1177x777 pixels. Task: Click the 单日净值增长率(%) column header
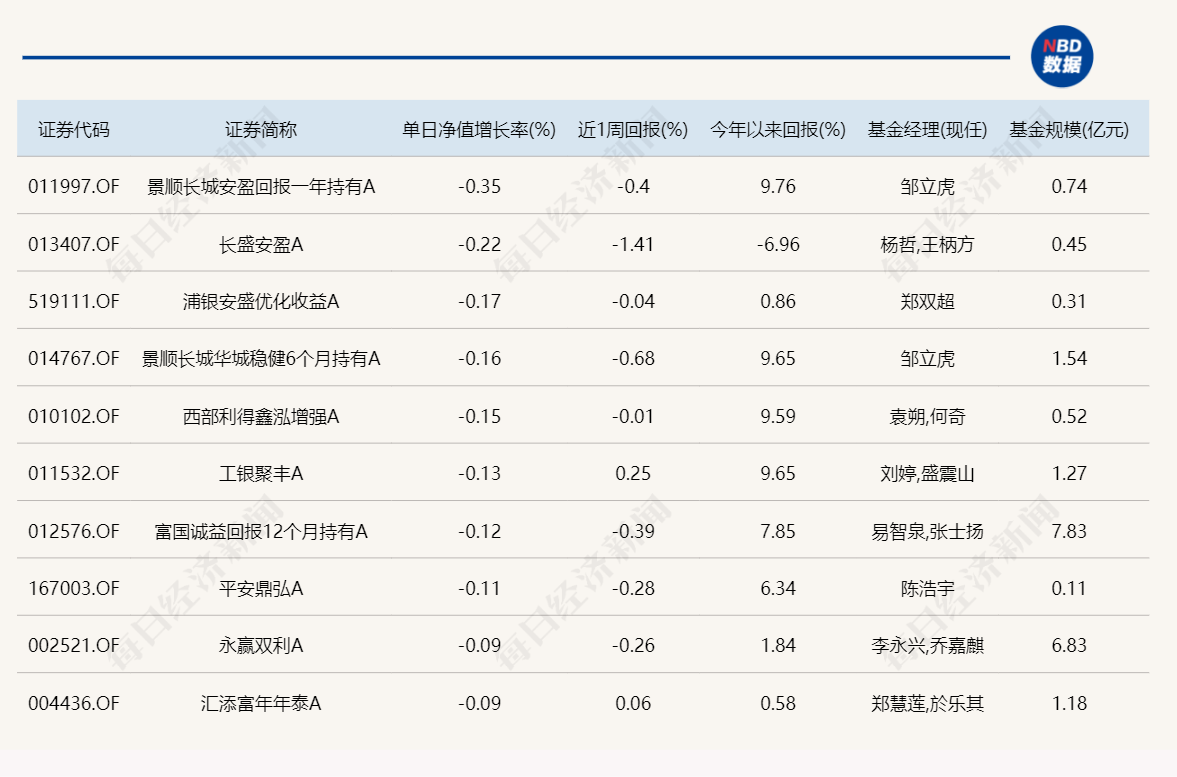pyautogui.click(x=479, y=130)
